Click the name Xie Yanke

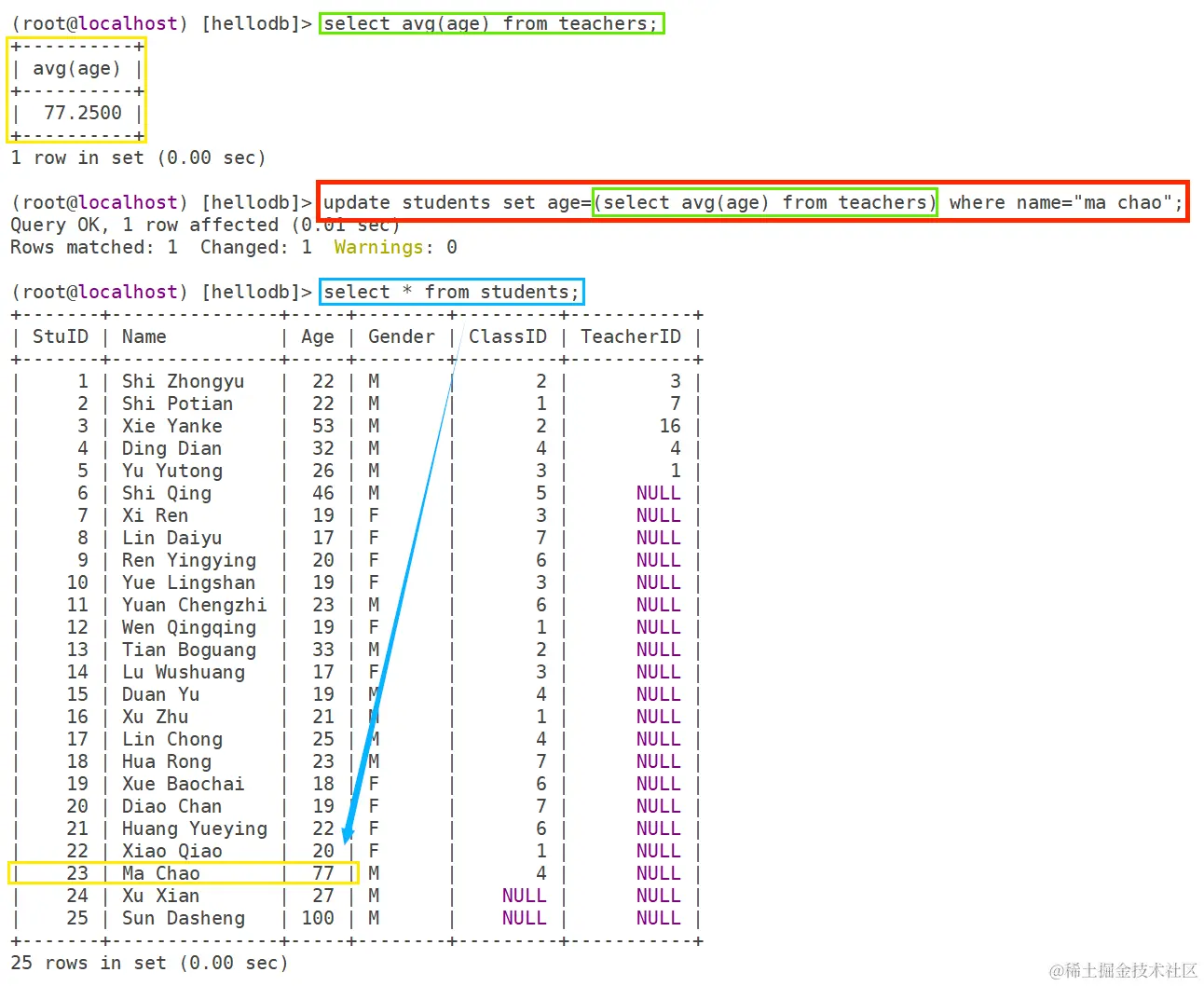171,426
